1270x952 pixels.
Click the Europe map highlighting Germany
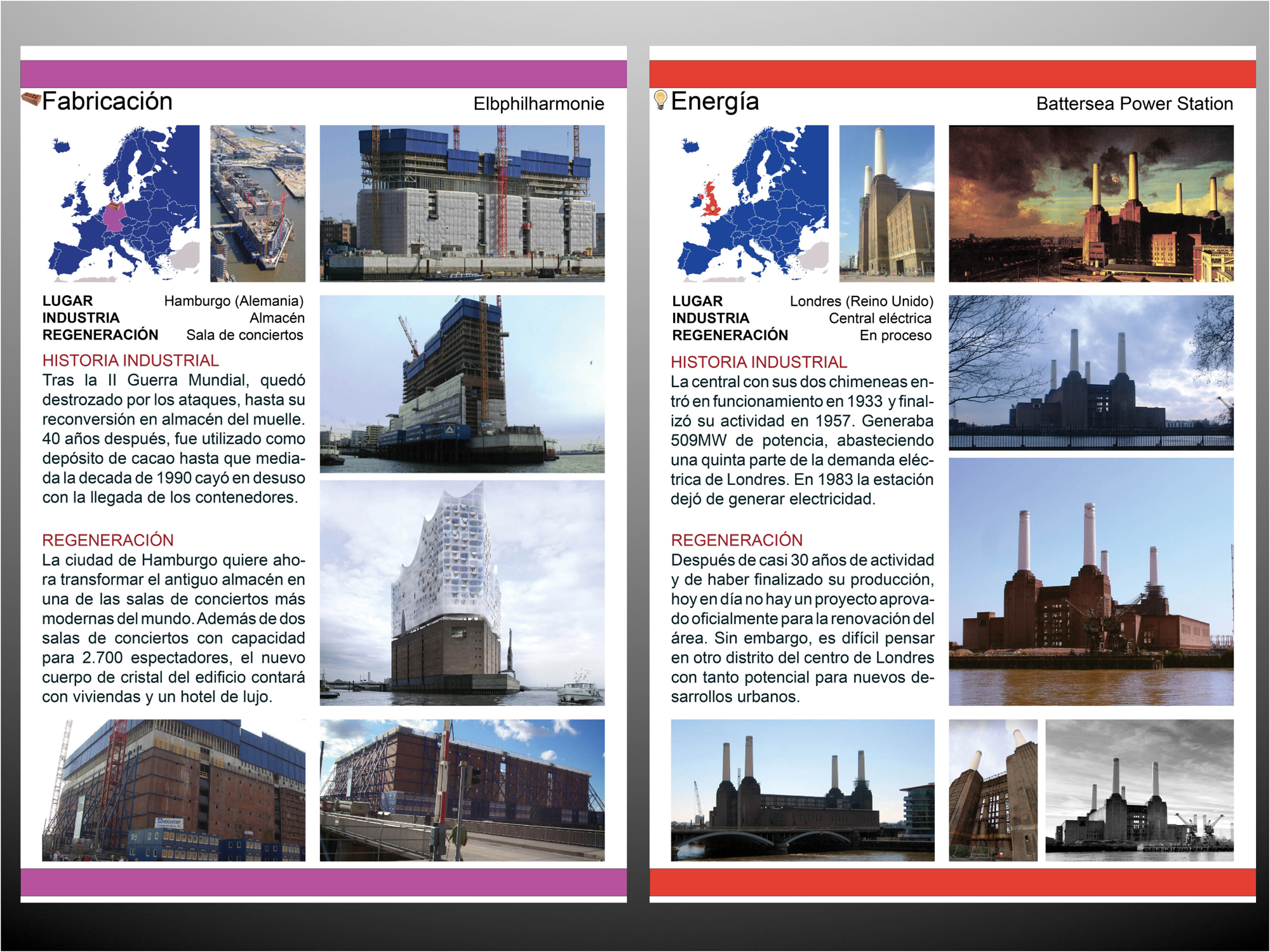click(124, 203)
